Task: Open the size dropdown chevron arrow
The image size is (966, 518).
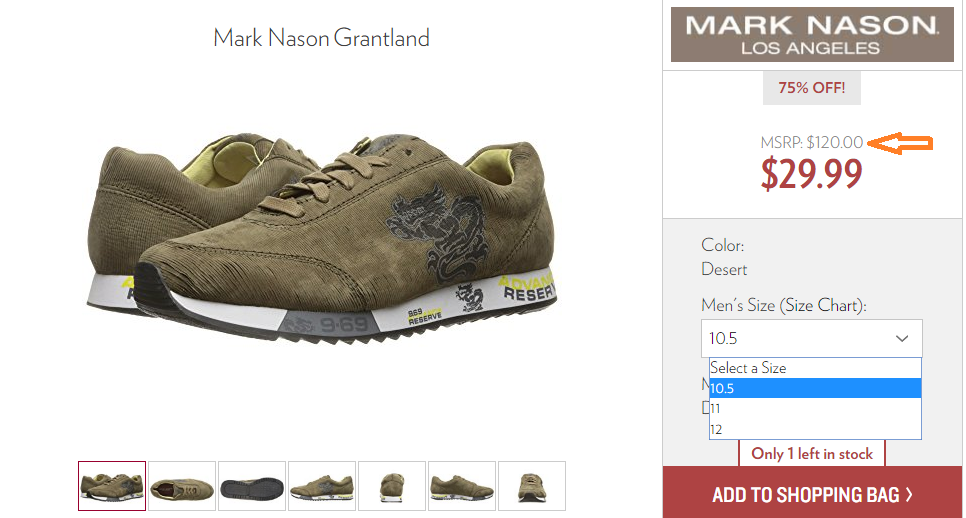Action: (x=901, y=338)
